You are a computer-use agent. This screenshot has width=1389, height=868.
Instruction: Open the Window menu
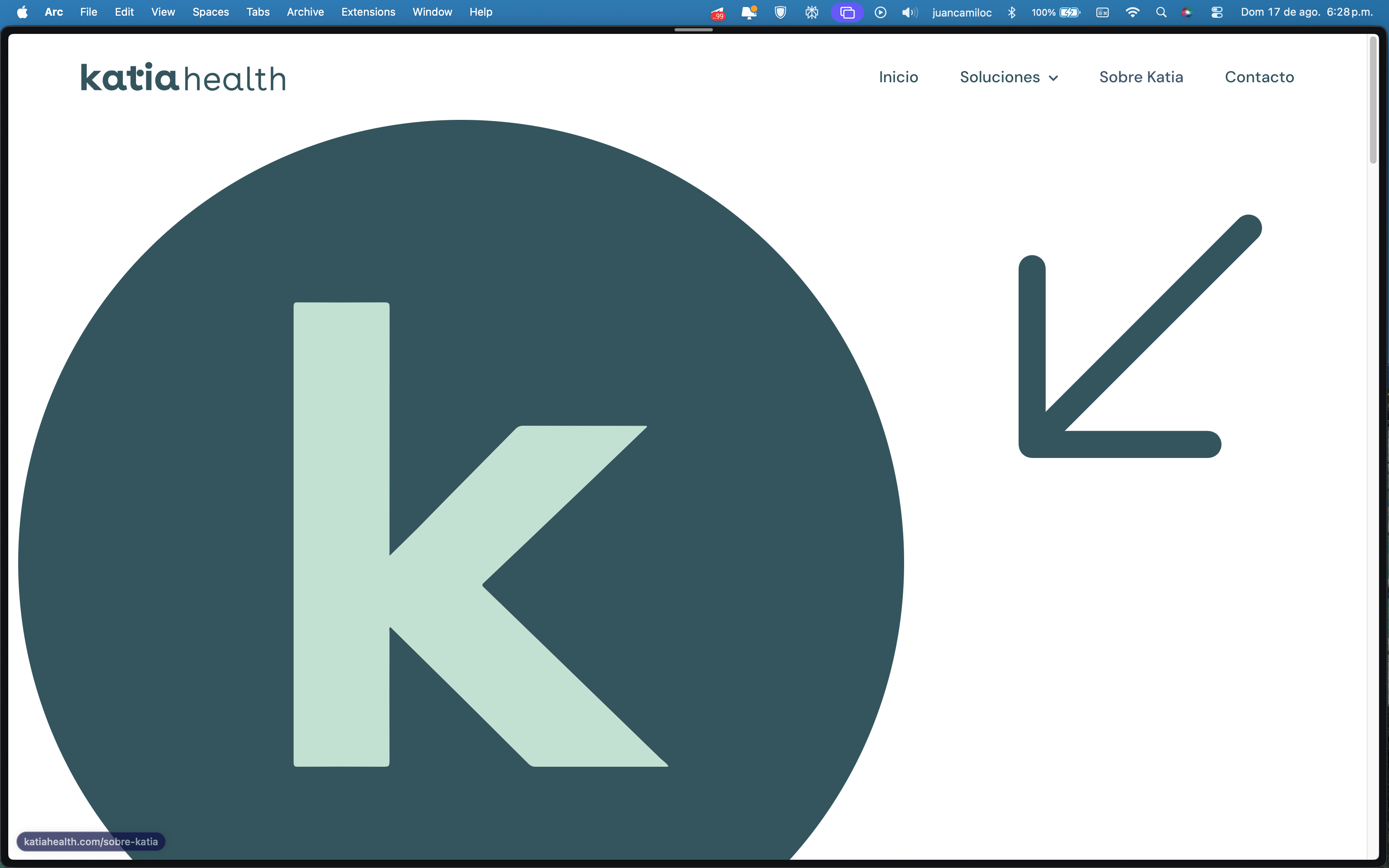click(432, 12)
